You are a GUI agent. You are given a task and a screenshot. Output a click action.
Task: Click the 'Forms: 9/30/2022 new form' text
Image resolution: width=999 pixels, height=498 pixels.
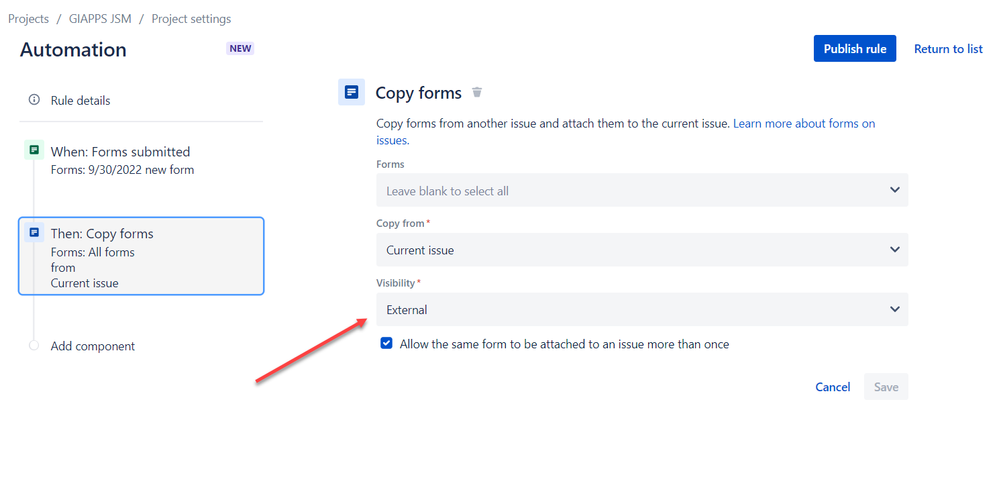[122, 170]
